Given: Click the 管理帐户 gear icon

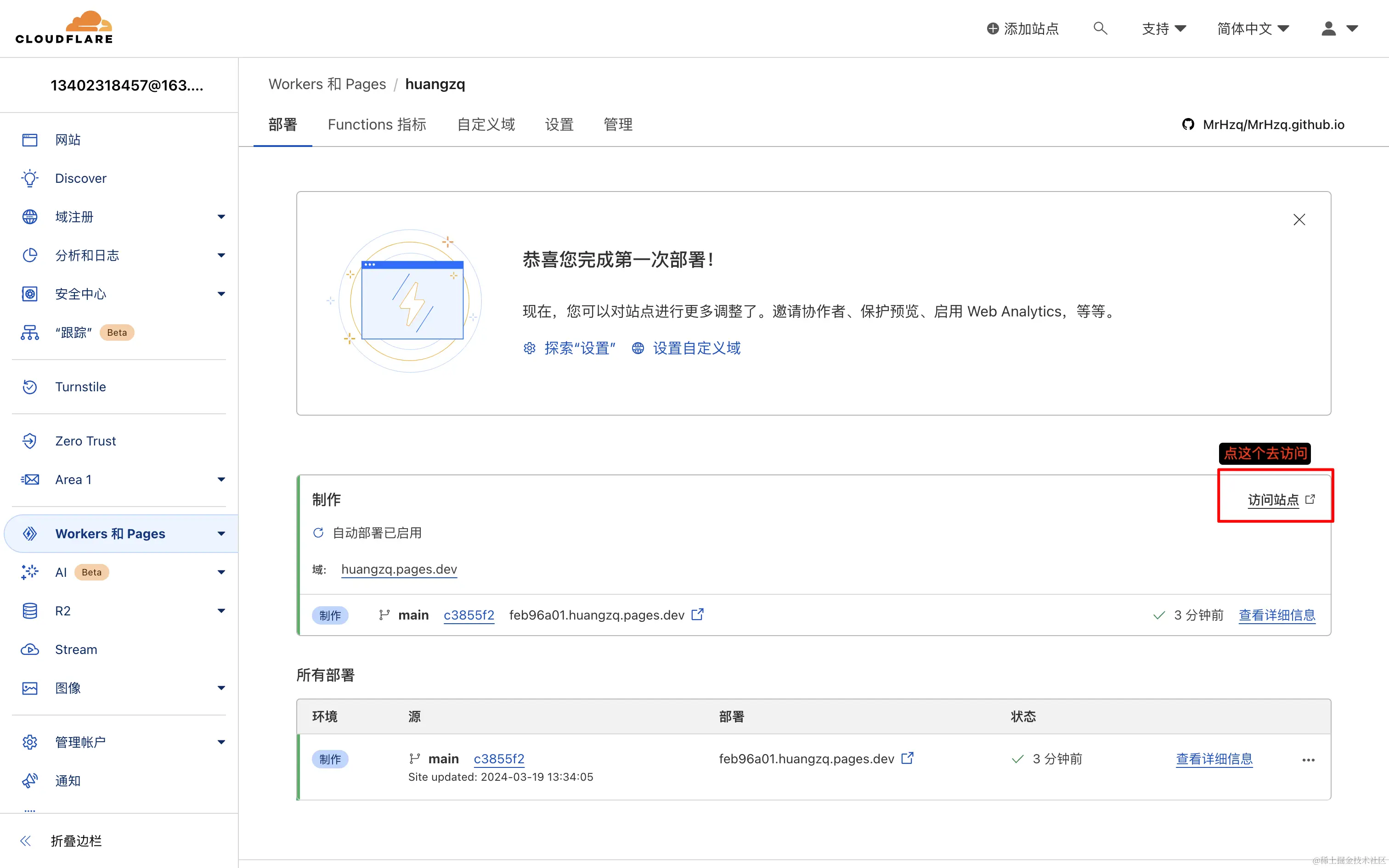Looking at the screenshot, I should pos(30,742).
